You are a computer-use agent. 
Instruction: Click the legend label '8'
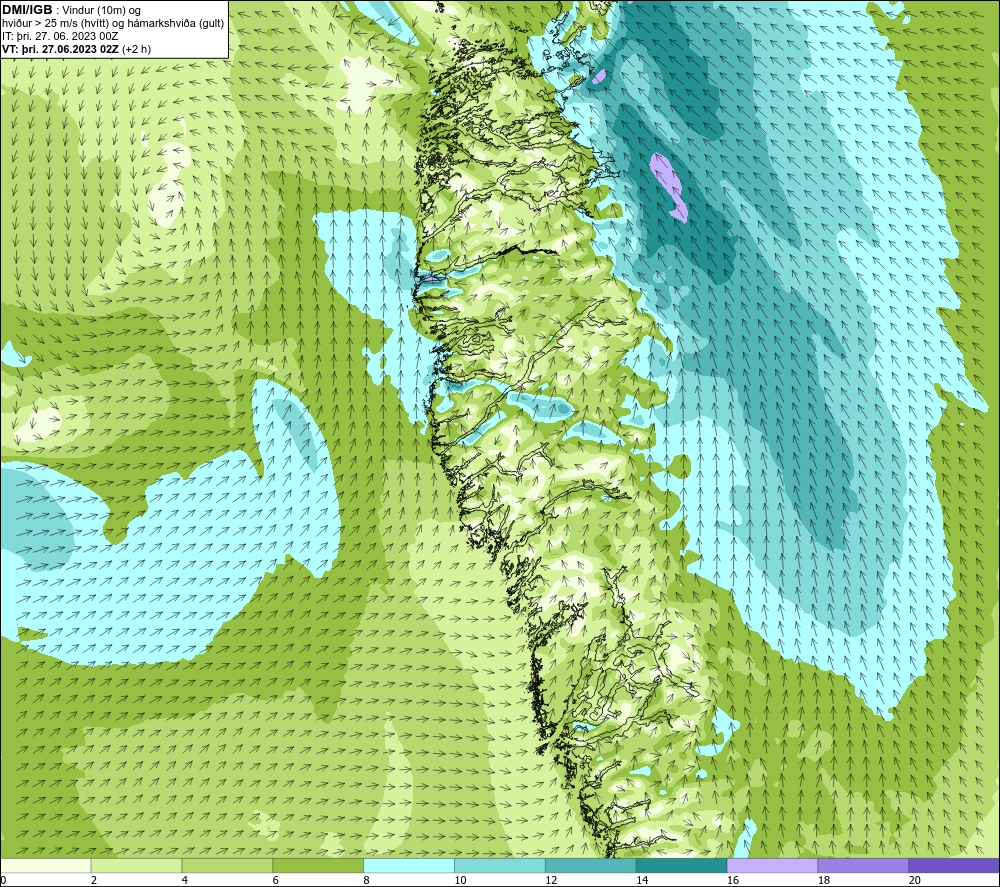366,881
